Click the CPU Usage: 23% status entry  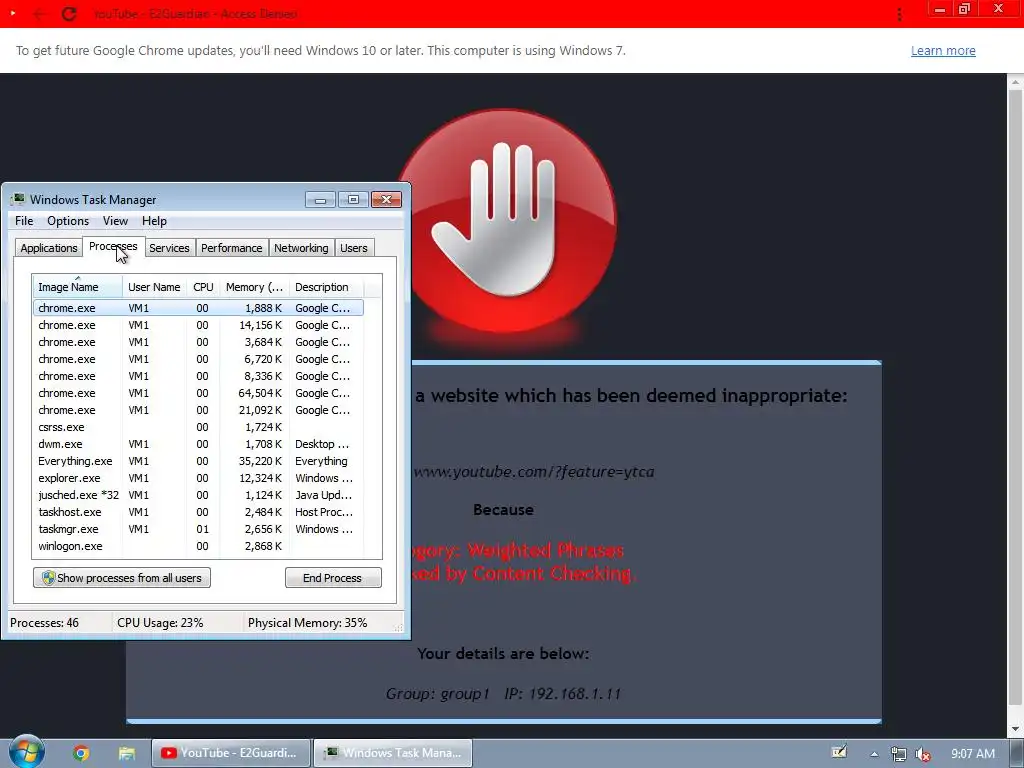161,623
